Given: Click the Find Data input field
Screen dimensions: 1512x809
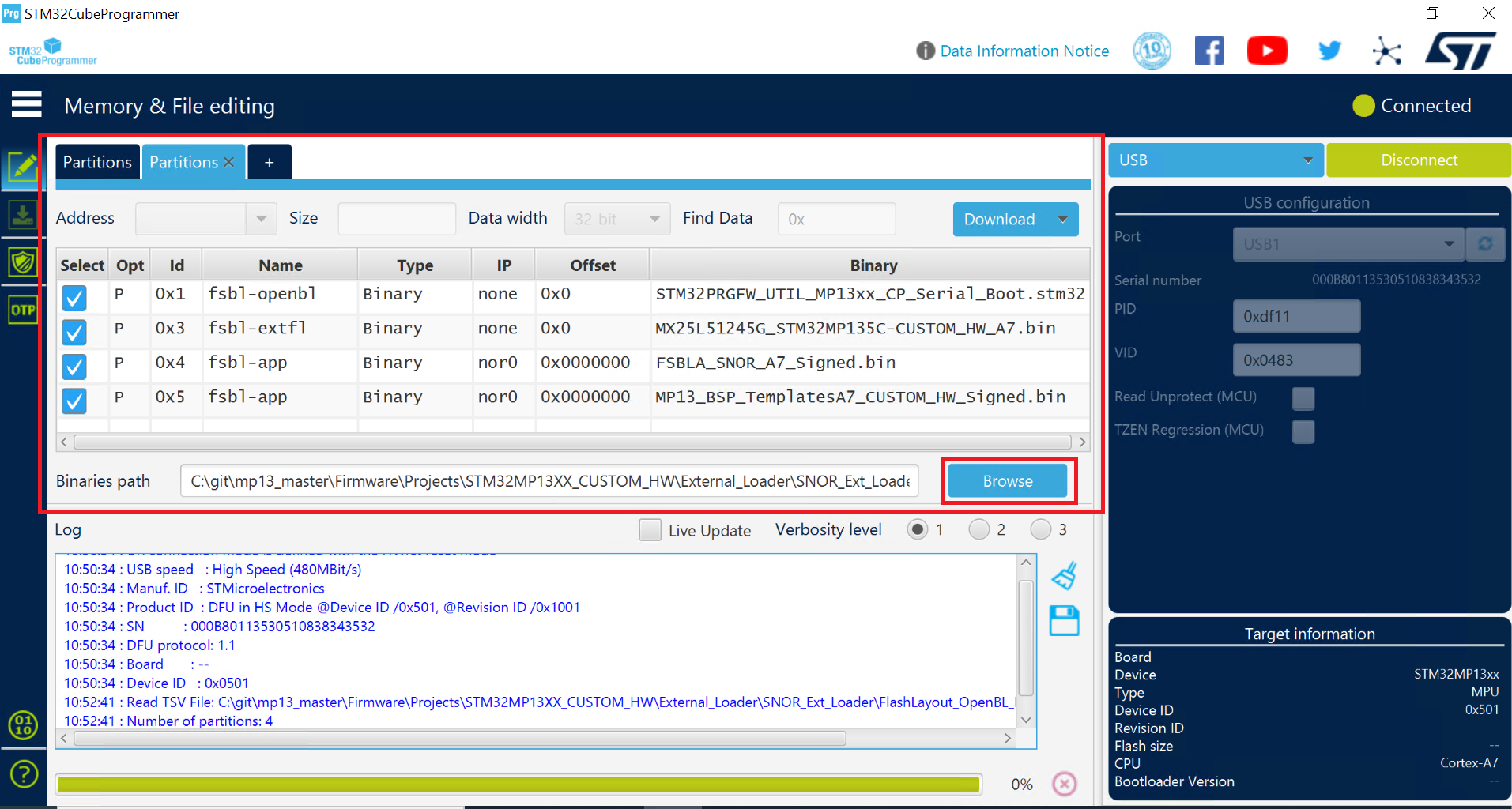Looking at the screenshot, I should pos(836,219).
